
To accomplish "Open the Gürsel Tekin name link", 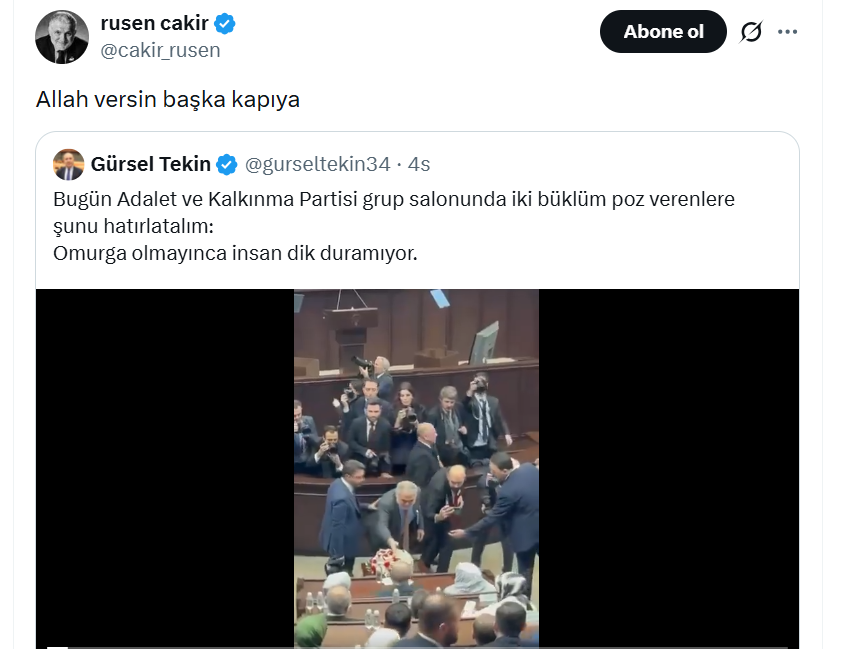I will coord(151,164).
